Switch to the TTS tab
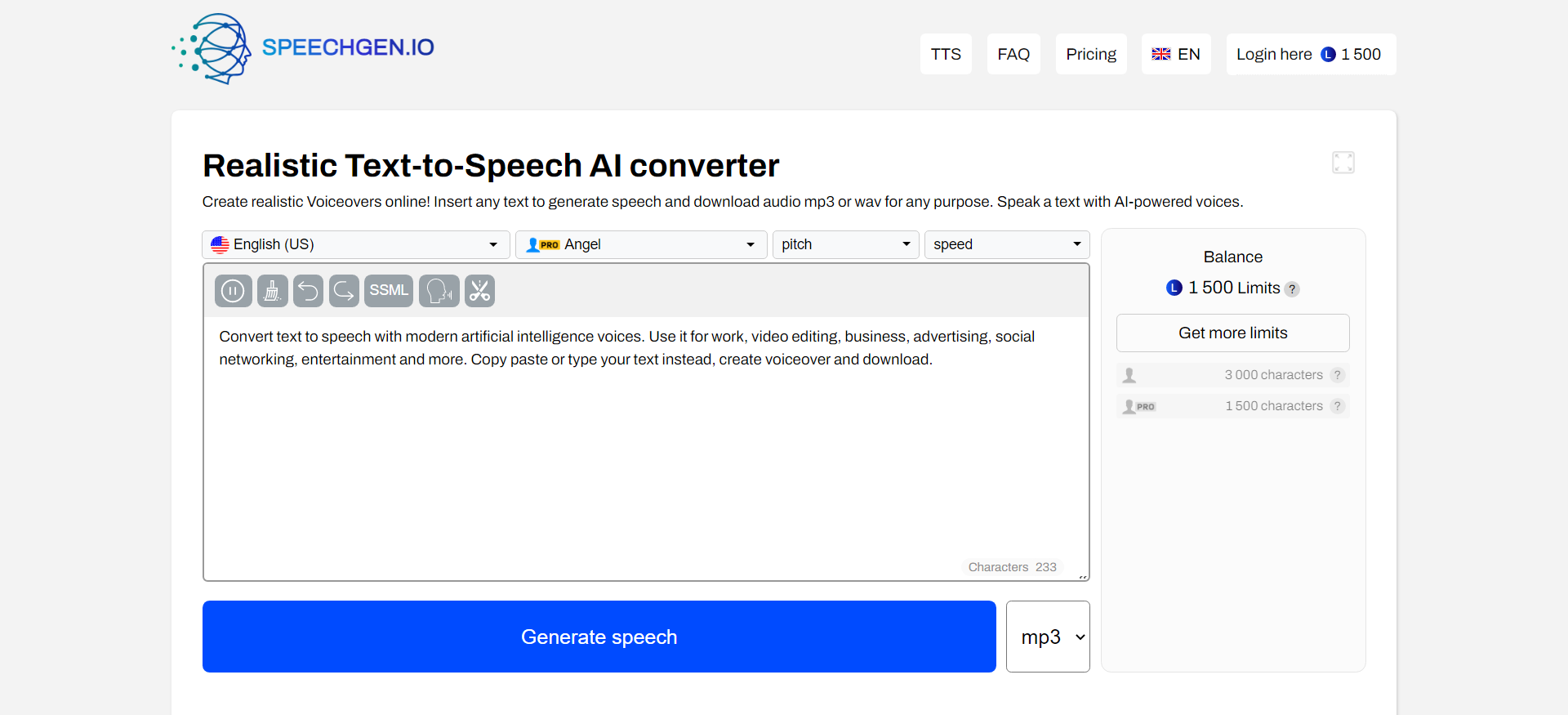The image size is (1568, 715). pyautogui.click(x=946, y=54)
